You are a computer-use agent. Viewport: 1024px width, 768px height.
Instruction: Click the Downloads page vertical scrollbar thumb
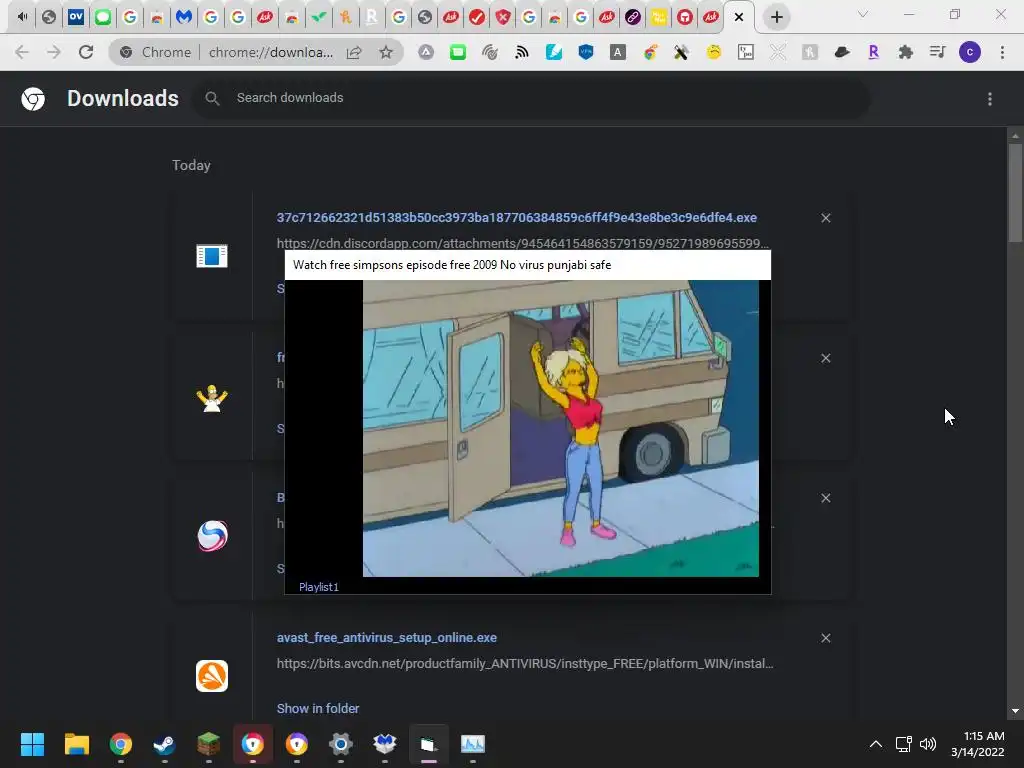coord(1015,193)
